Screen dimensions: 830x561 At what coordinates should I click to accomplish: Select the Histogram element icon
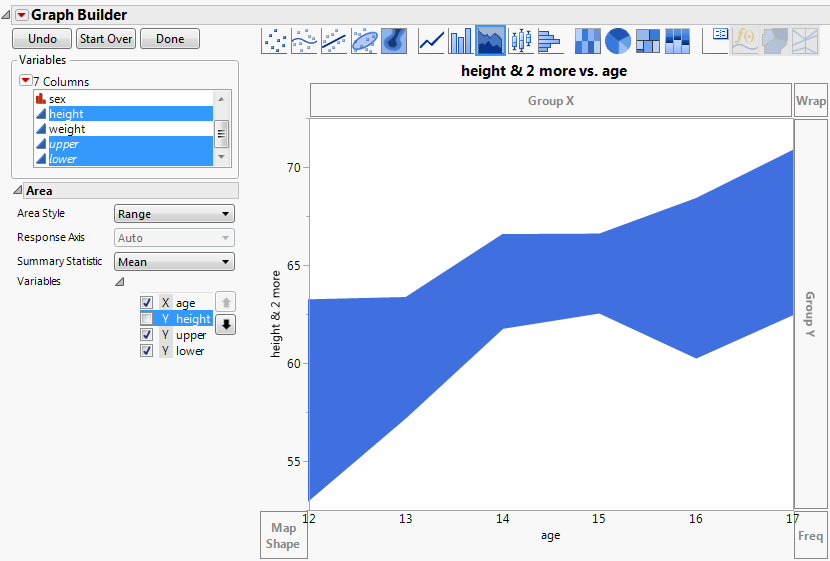point(551,40)
